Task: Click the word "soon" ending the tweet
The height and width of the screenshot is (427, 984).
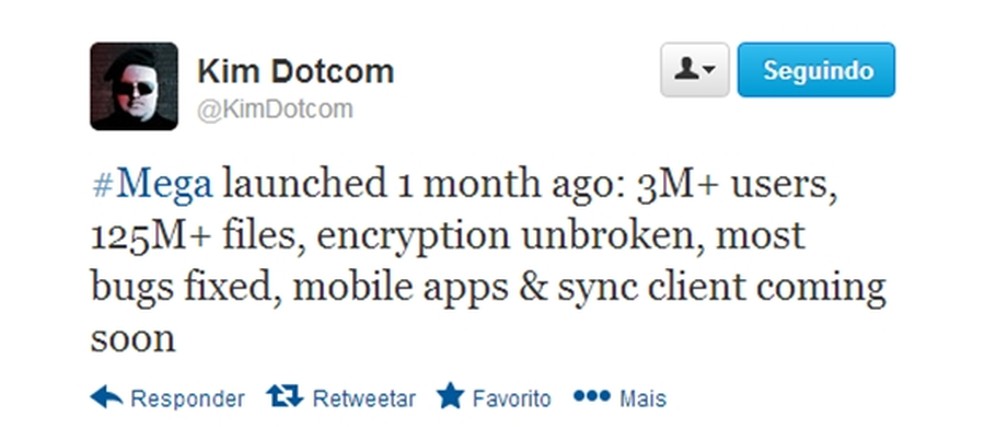Action: pyautogui.click(x=132, y=339)
